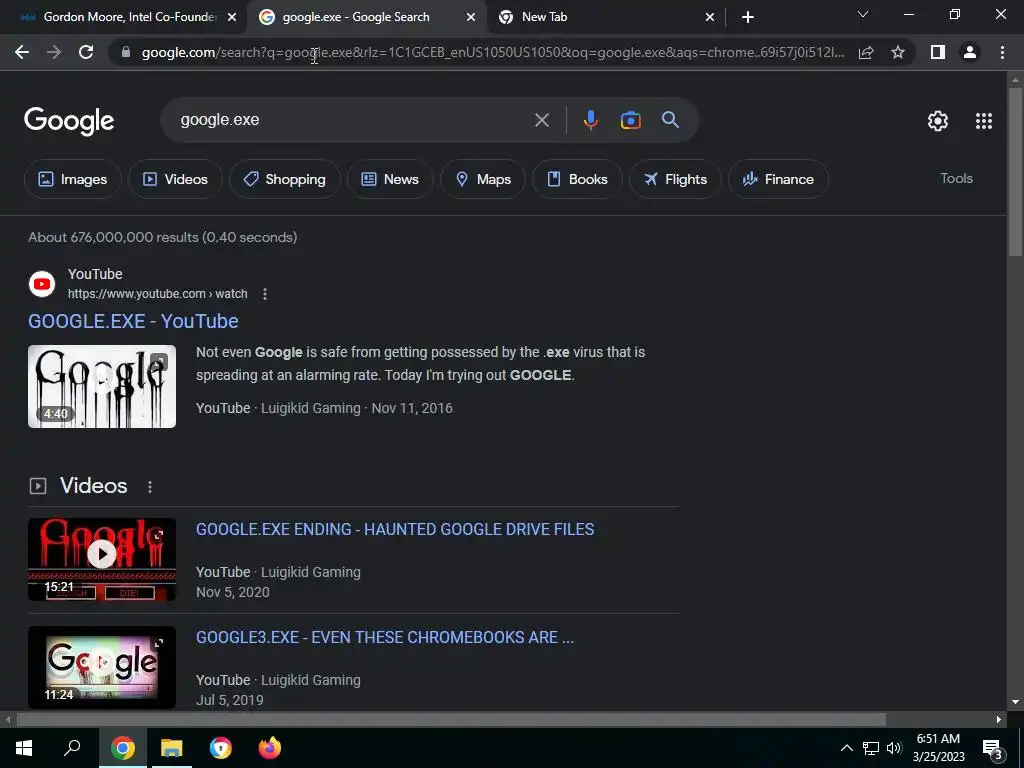
Task: Open the notification center
Action: [x=993, y=748]
